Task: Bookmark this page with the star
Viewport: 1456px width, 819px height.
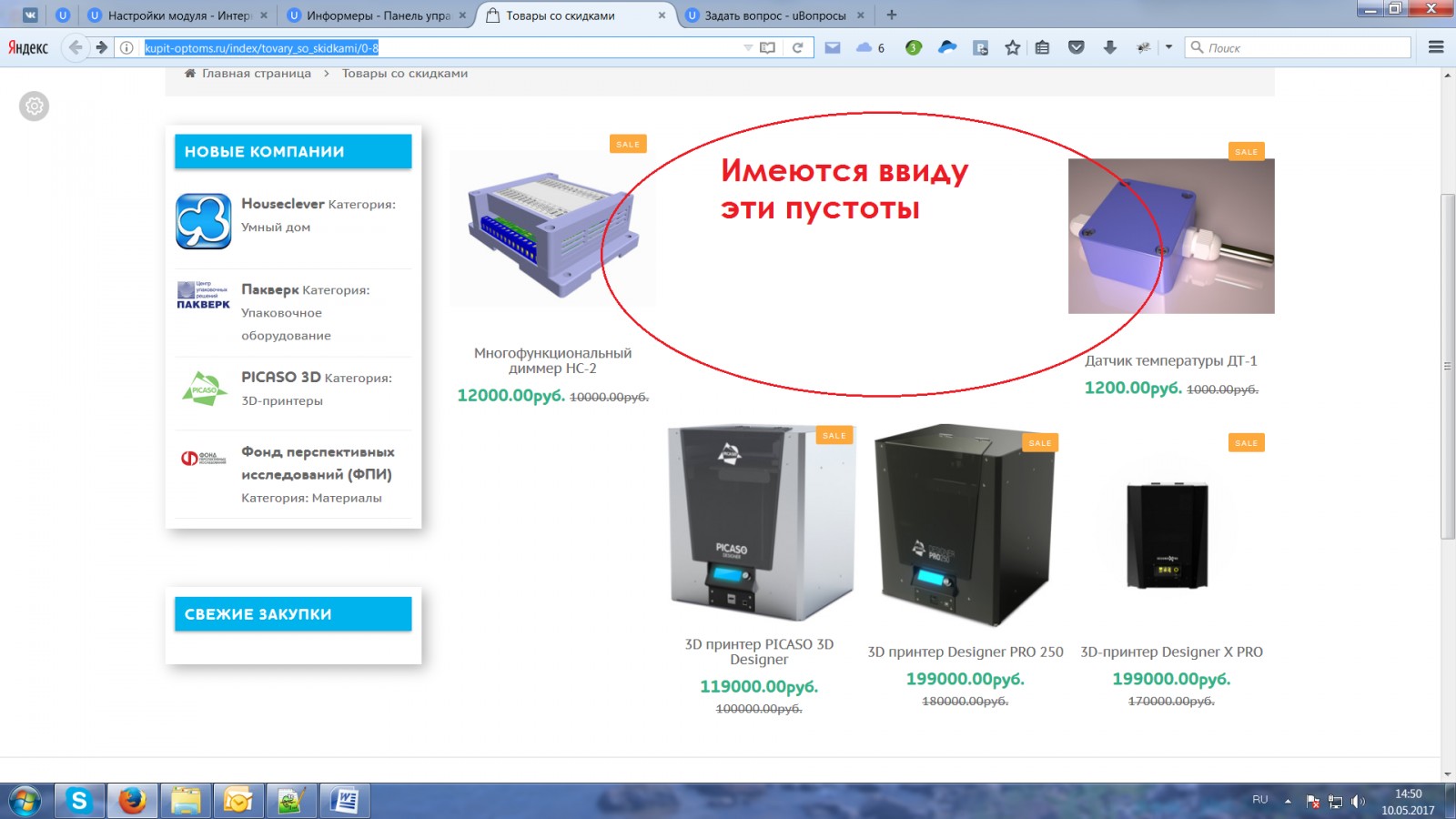Action: tap(1012, 47)
